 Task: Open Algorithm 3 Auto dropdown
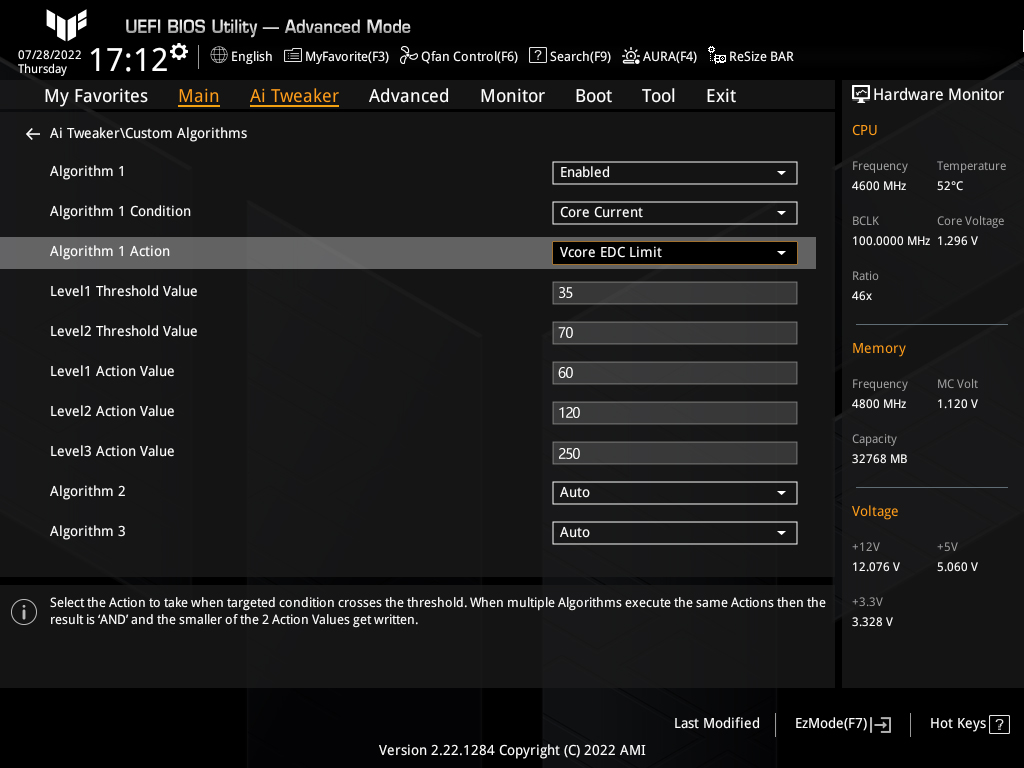click(675, 533)
